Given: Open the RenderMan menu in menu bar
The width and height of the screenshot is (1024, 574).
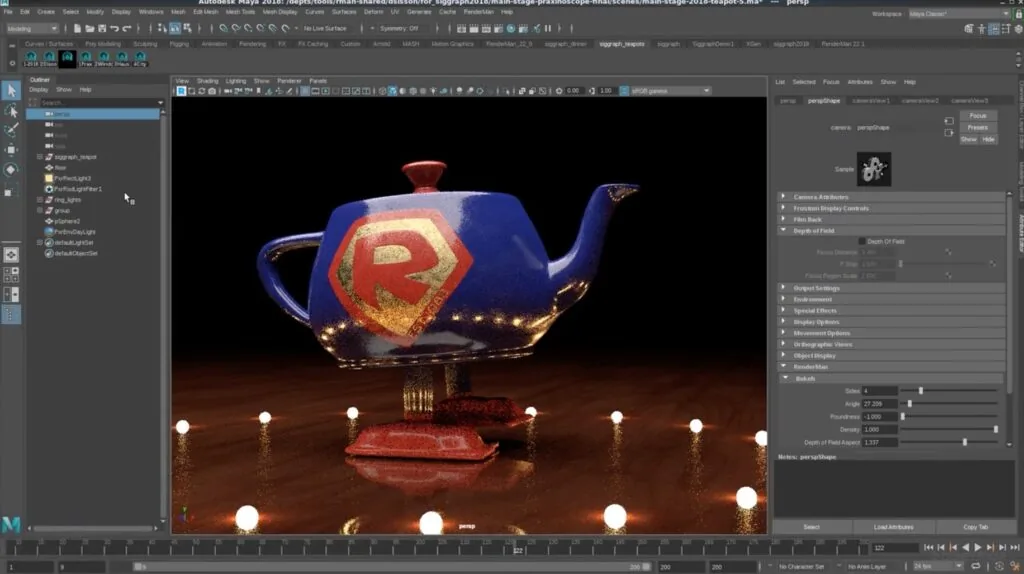Looking at the screenshot, I should (x=479, y=12).
